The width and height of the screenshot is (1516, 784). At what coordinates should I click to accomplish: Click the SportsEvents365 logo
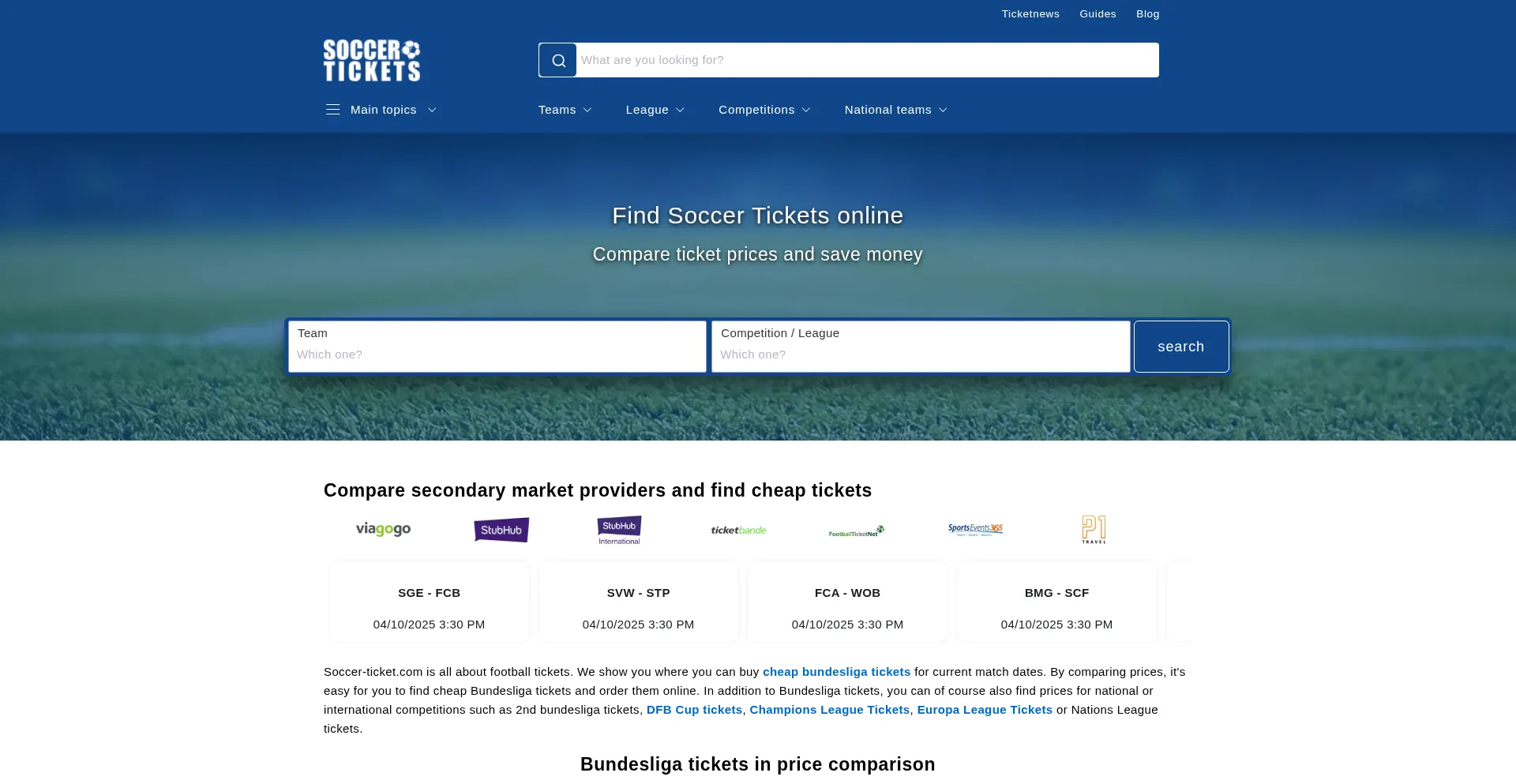(x=975, y=529)
